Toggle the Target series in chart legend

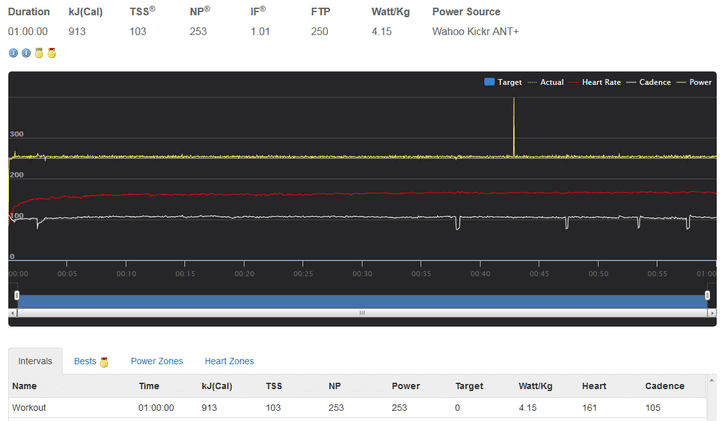pos(503,82)
